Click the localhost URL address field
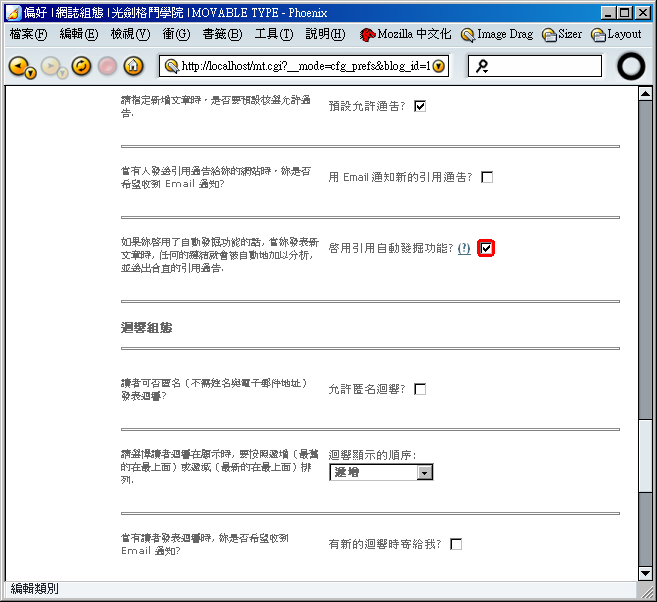Viewport: 657px width, 602px height. 306,66
